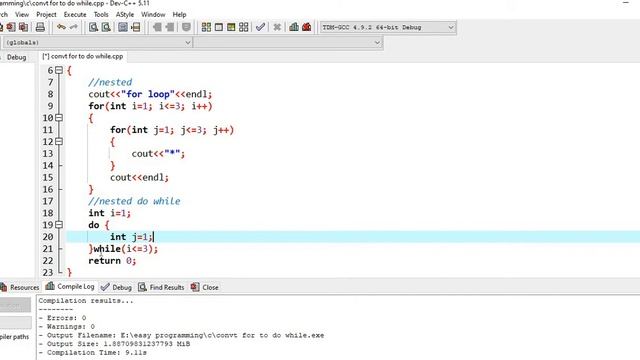Click the Compilation results... log line
640x360 pixels.
pos(86,300)
